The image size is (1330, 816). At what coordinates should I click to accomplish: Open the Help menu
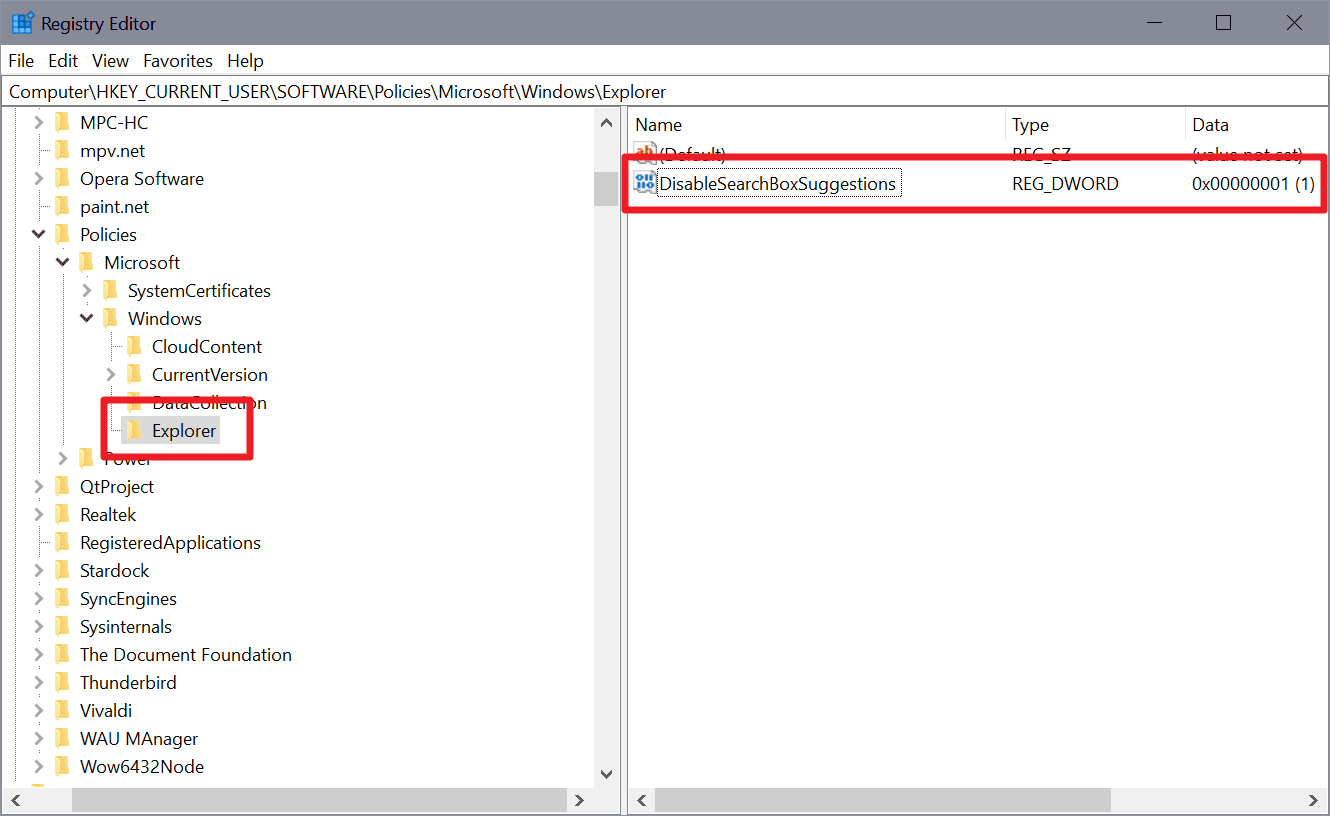point(245,61)
